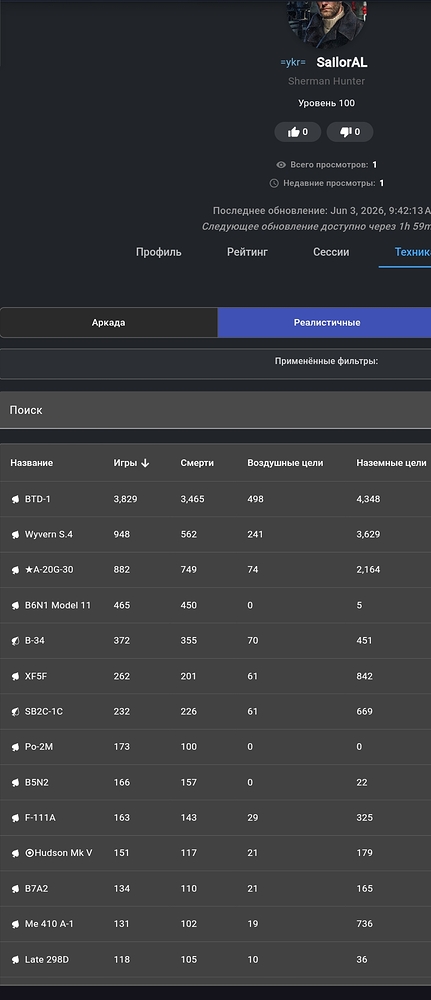Viewport: 431px width, 1000px height.
Task: Click the aircraft icon next to Wyvern S.4
Action: click(15, 534)
